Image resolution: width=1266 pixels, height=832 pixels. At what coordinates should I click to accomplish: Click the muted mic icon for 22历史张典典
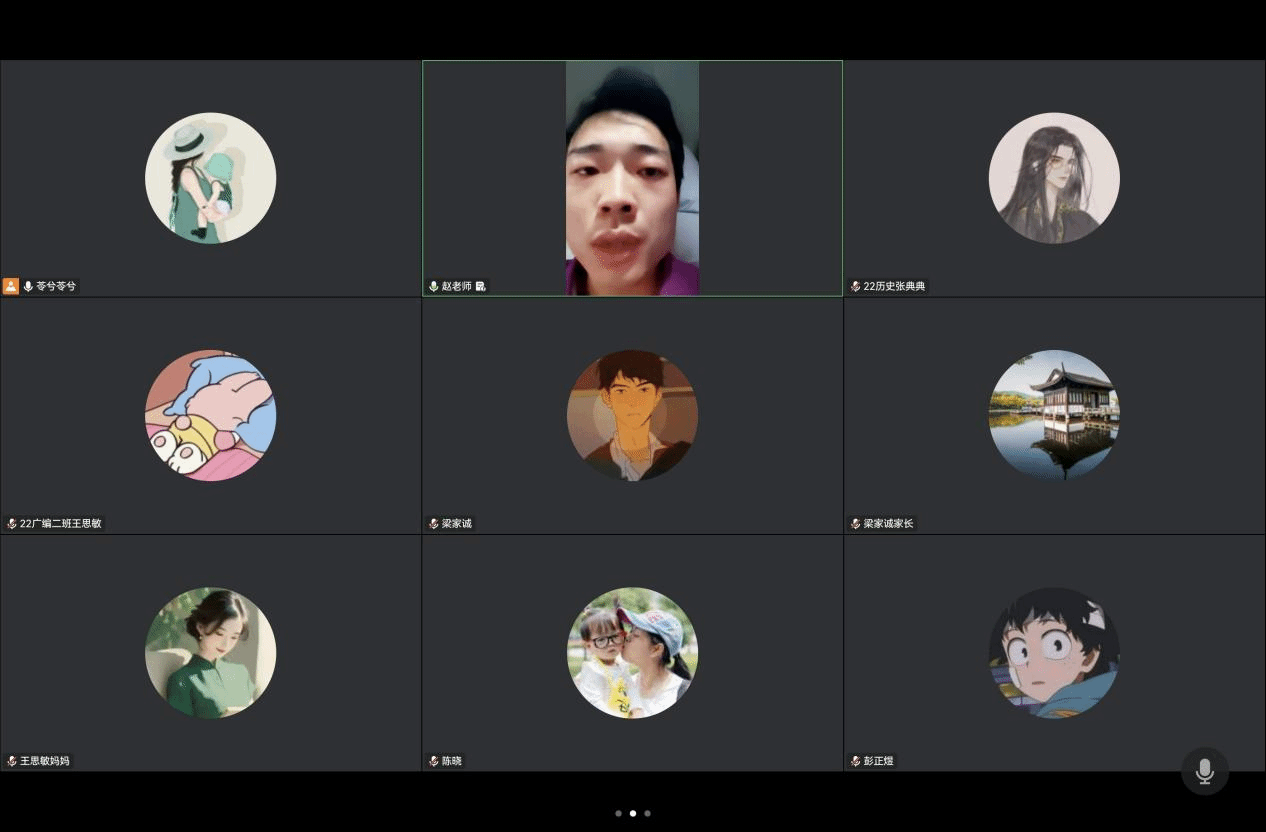(x=856, y=286)
